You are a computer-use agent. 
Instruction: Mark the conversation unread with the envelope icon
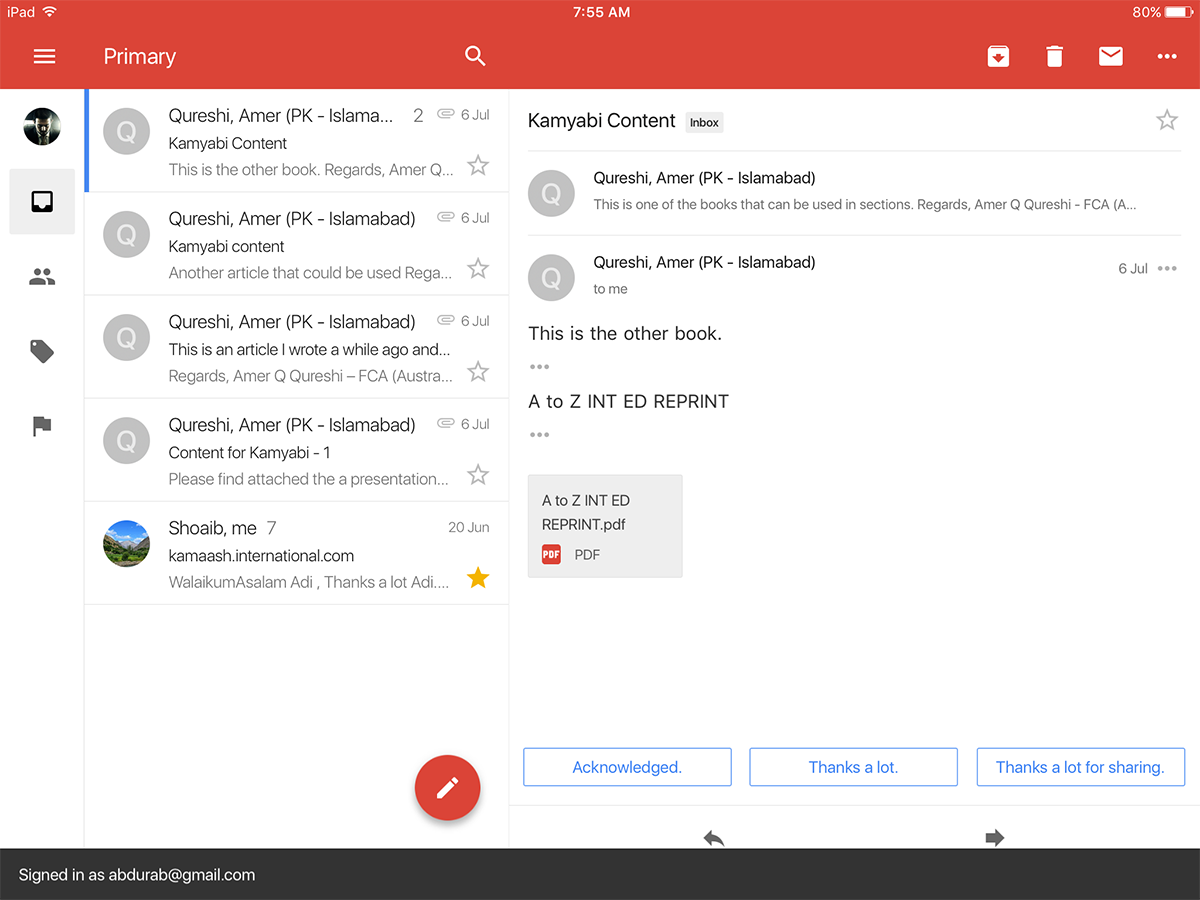coord(1111,57)
